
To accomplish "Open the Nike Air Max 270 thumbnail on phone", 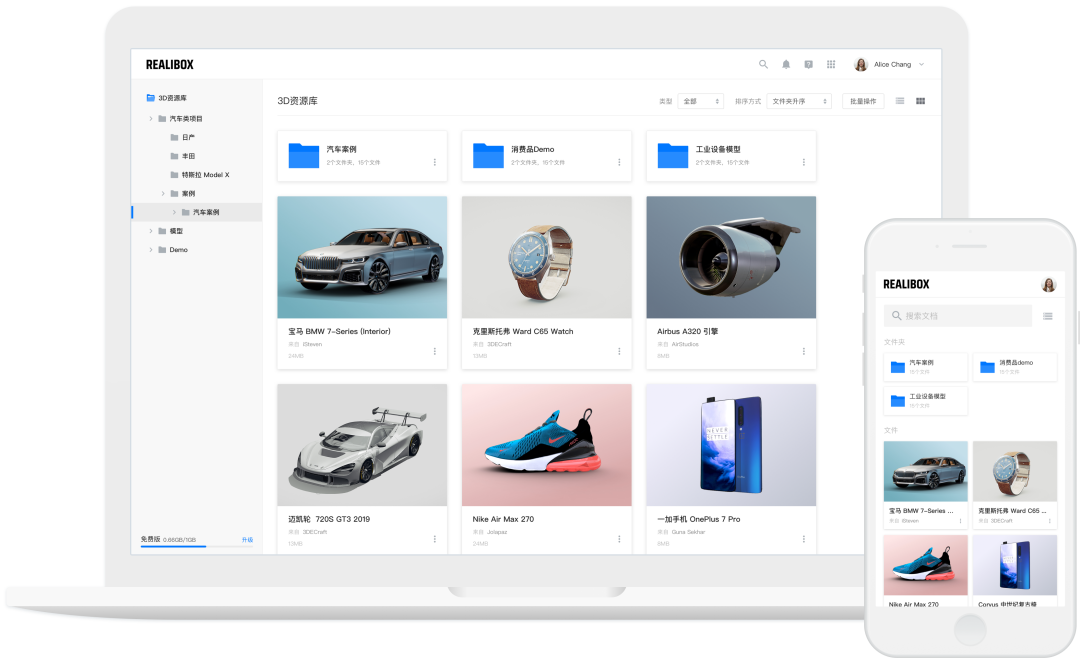I will [926, 565].
